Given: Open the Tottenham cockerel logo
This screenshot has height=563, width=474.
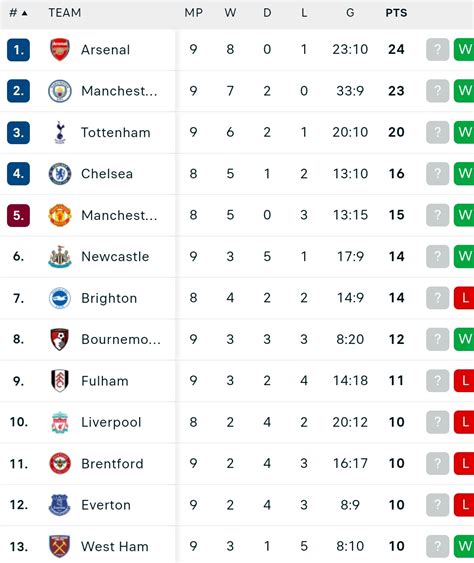Looking at the screenshot, I should pyautogui.click(x=60, y=132).
